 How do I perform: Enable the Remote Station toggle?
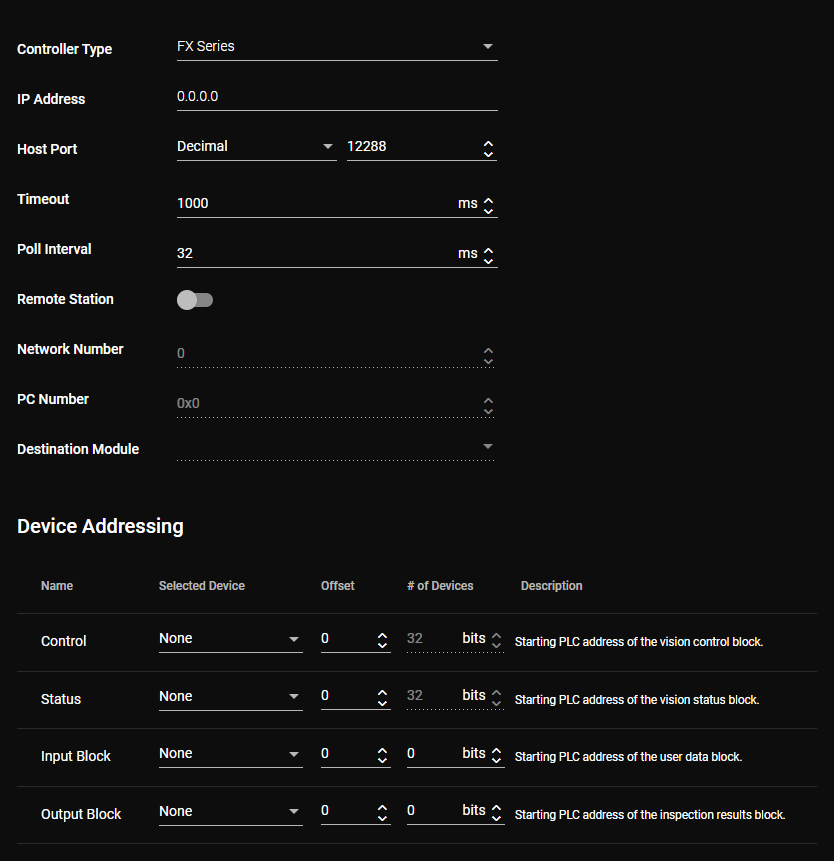click(195, 300)
